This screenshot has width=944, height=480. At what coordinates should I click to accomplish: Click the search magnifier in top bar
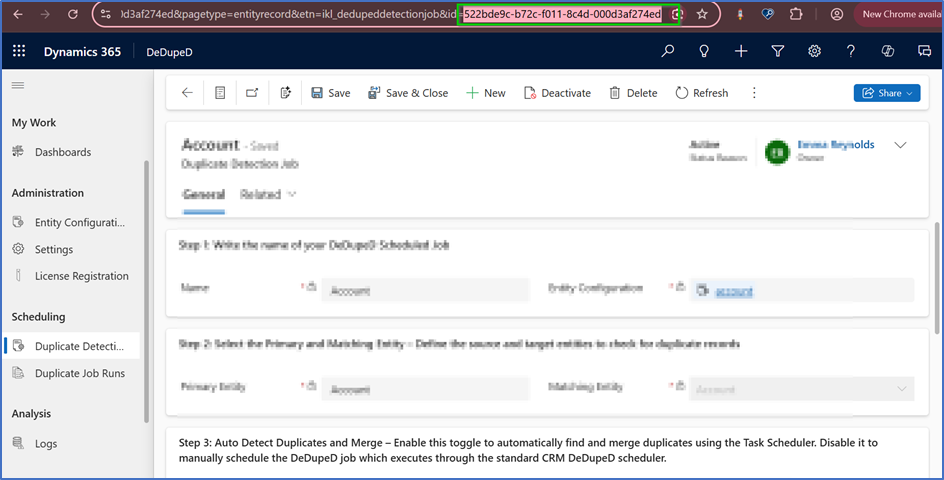tap(668, 51)
